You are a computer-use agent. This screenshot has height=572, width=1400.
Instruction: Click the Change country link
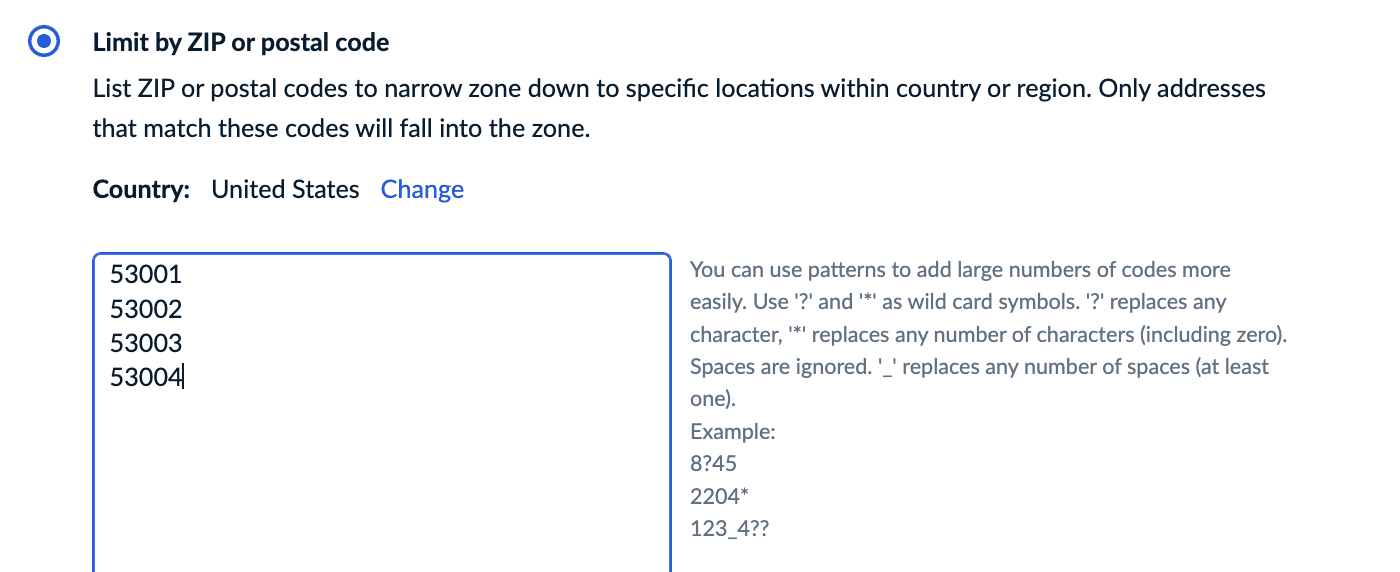(x=422, y=190)
